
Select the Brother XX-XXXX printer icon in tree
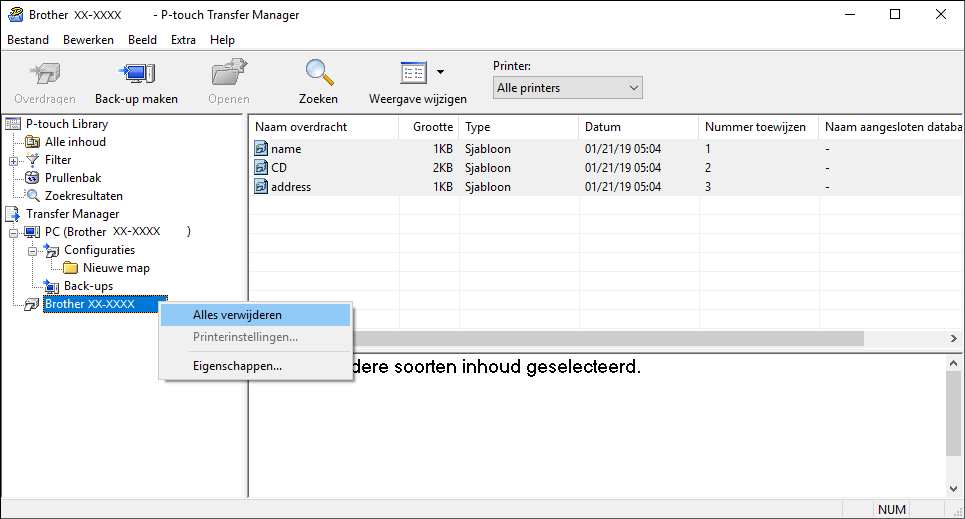click(x=32, y=304)
